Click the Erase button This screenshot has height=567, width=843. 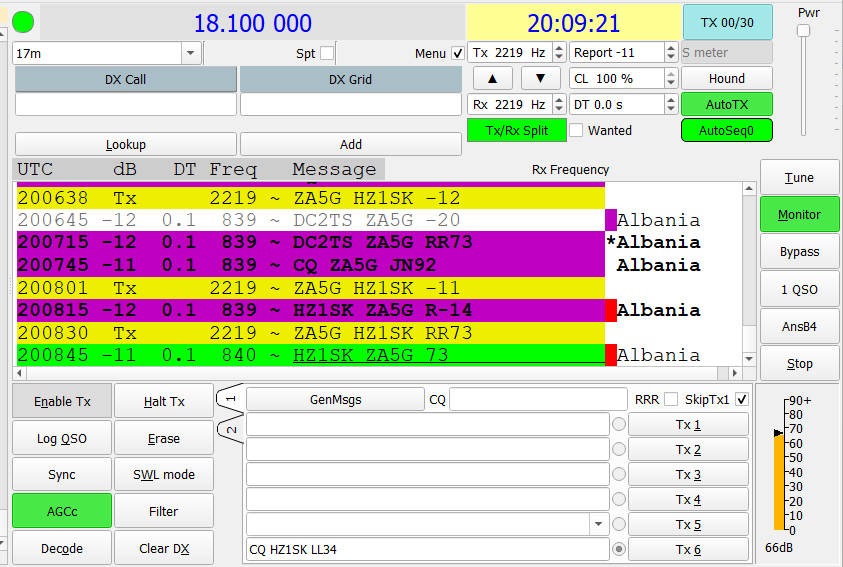pos(164,438)
